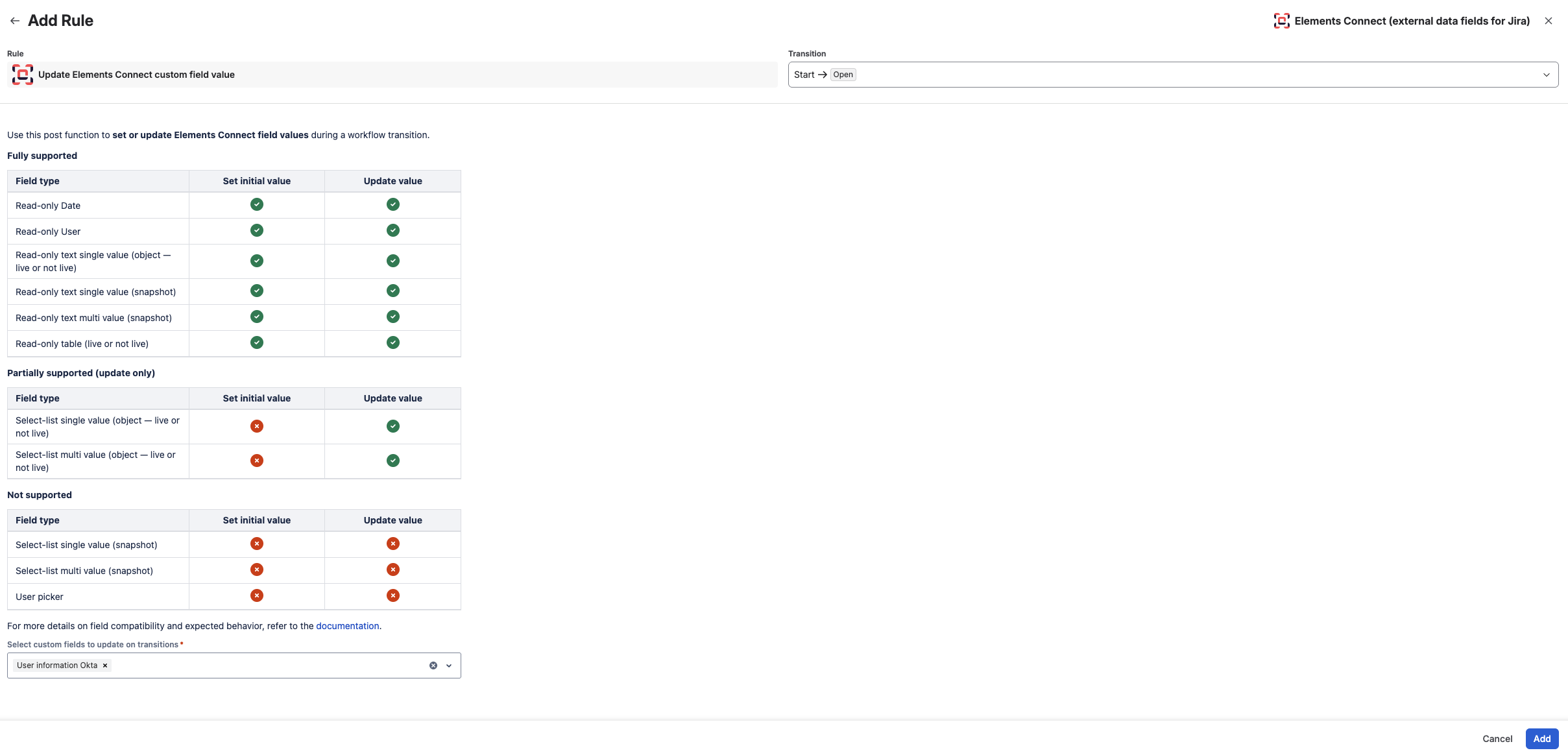
Task: Click Set initial check for Read-only text single value (object)
Action: 257,261
